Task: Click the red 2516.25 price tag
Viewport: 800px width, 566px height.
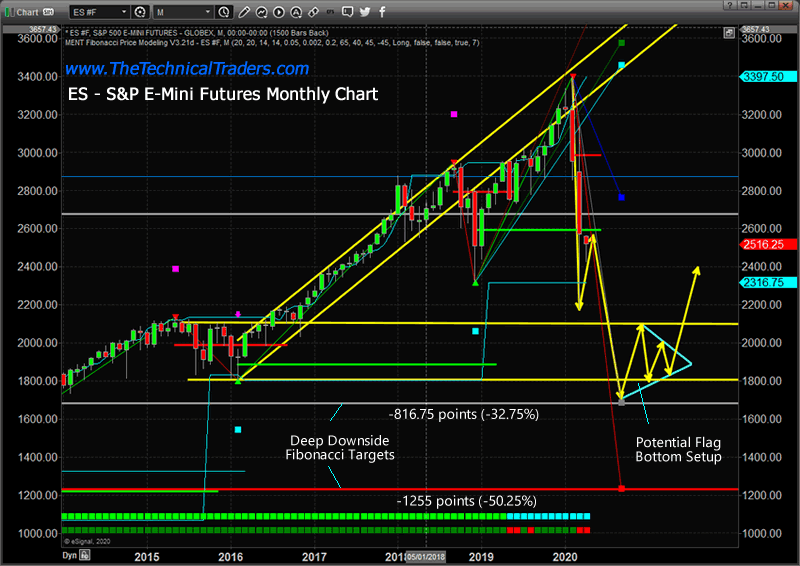Action: (767, 244)
